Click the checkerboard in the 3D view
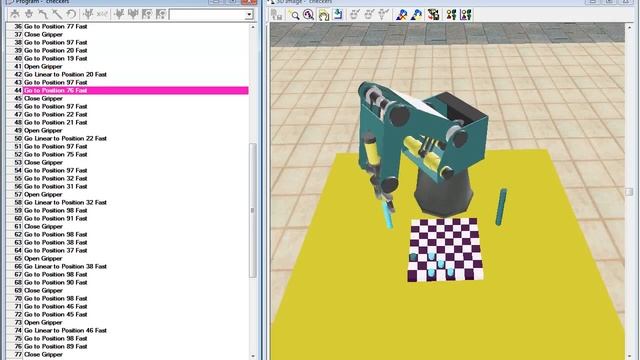 point(445,250)
